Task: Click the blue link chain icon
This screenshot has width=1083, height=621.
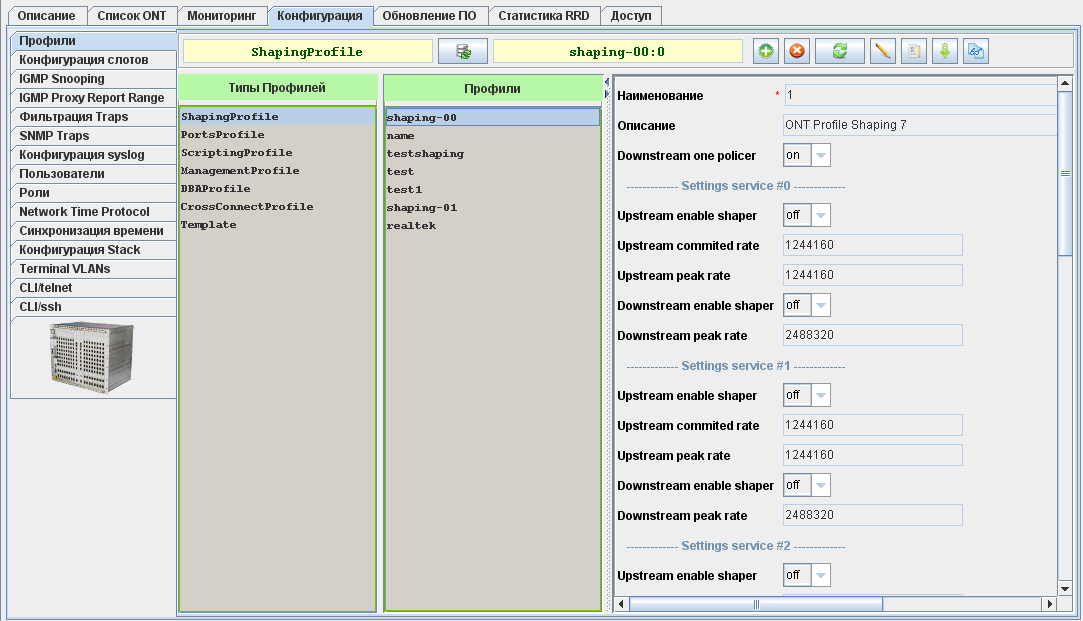Action: click(x=976, y=51)
